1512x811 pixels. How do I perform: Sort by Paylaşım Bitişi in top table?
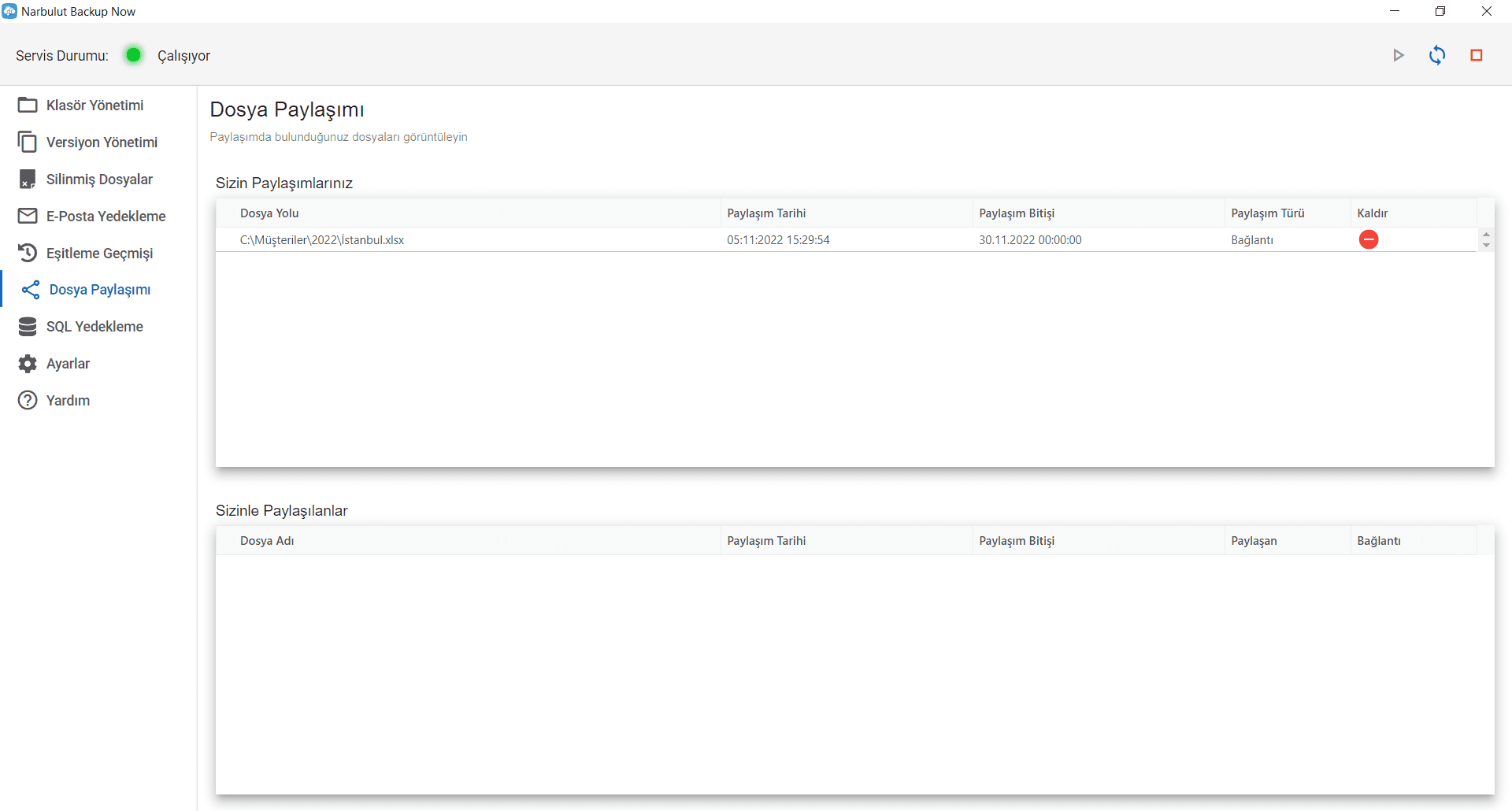[1017, 213]
